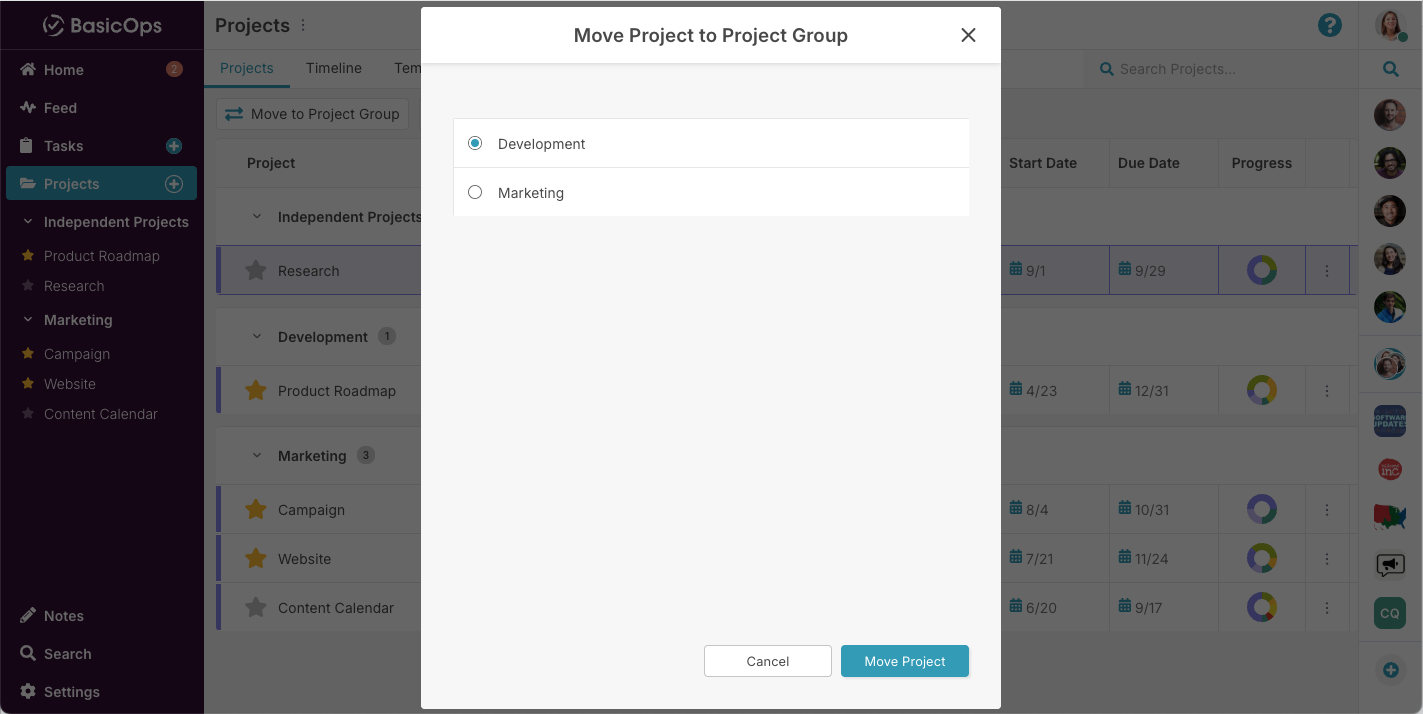This screenshot has width=1423, height=714.
Task: Click Move to Project Group button
Action: pyautogui.click(x=313, y=114)
